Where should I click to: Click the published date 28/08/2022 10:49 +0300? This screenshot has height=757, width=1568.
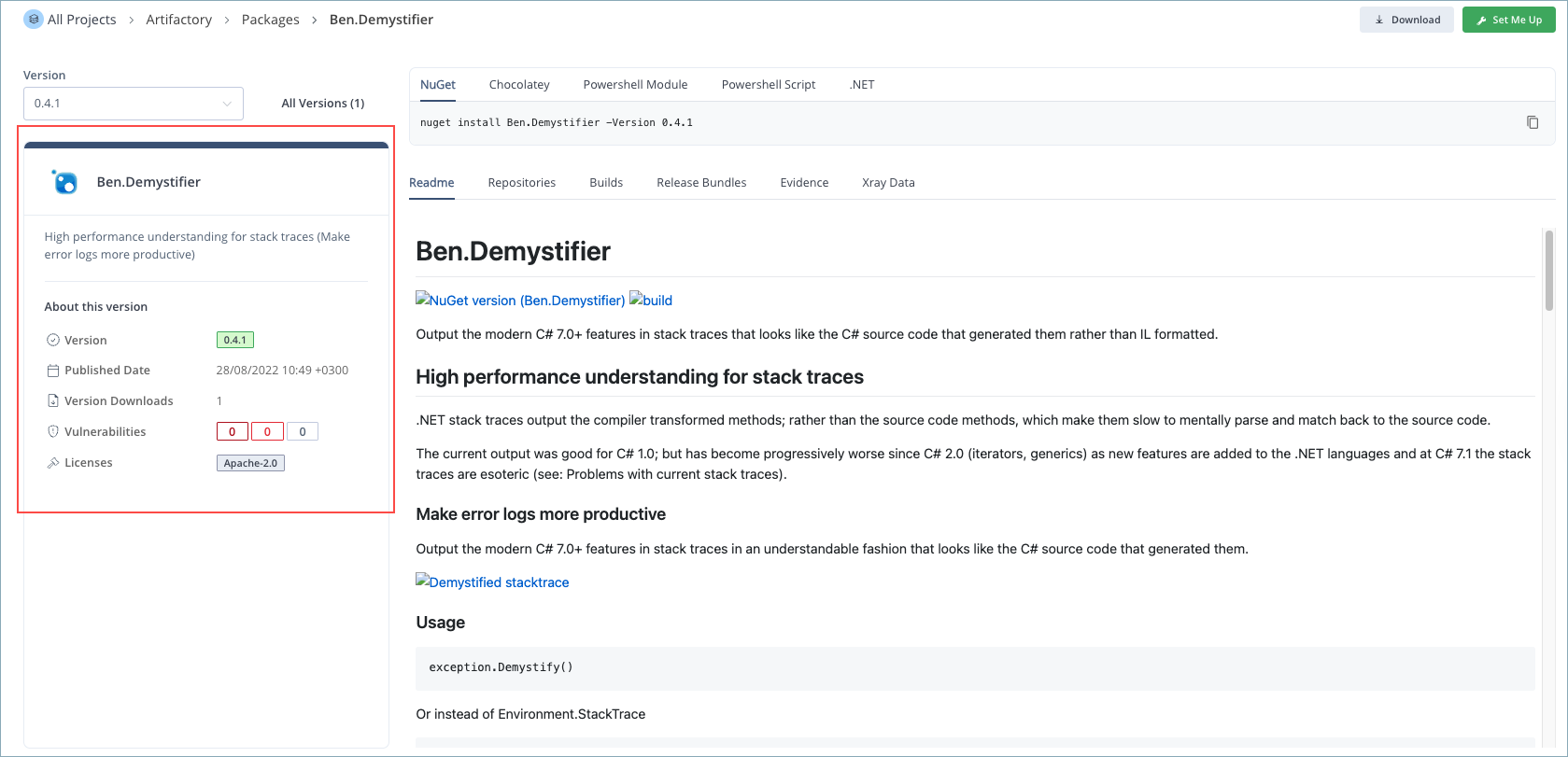click(x=282, y=371)
